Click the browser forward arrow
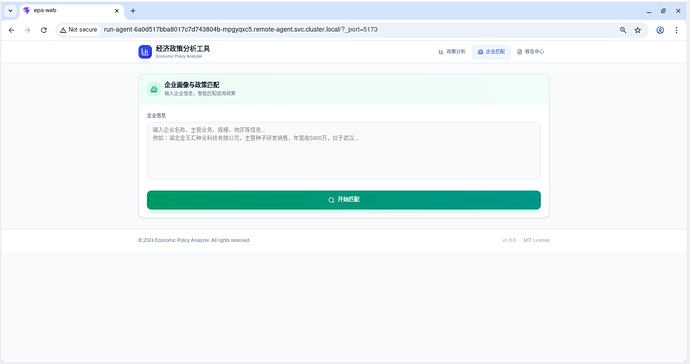 pos(27,30)
